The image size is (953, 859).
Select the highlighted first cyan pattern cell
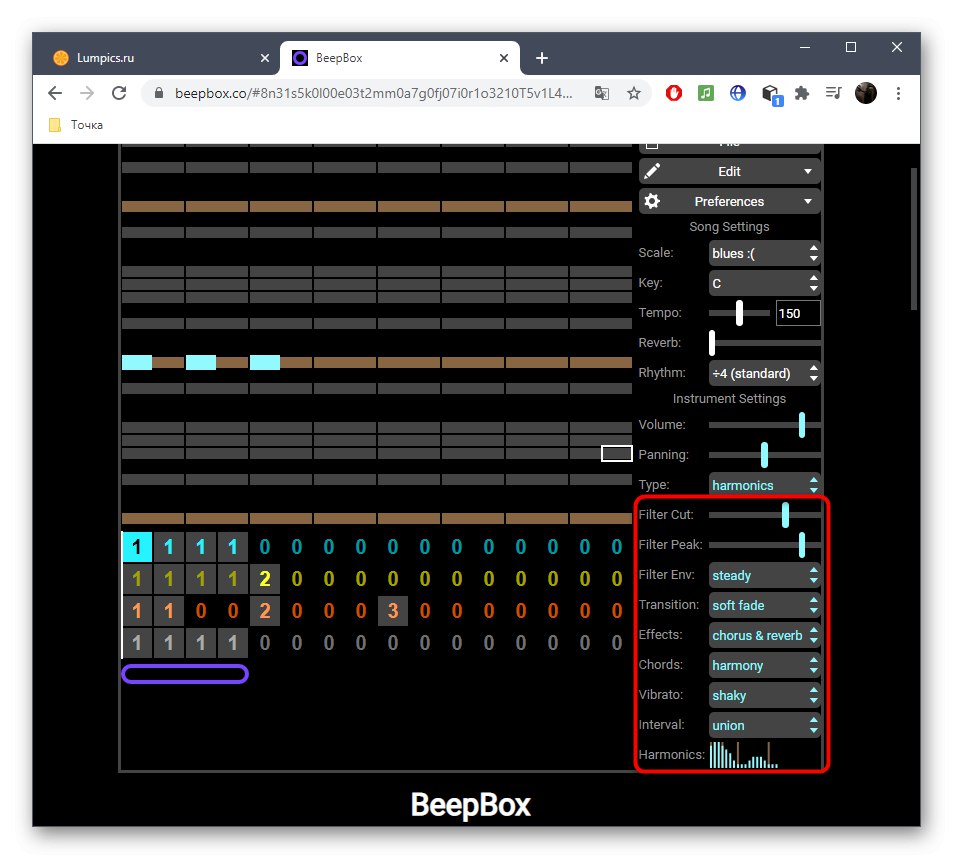tap(137, 547)
